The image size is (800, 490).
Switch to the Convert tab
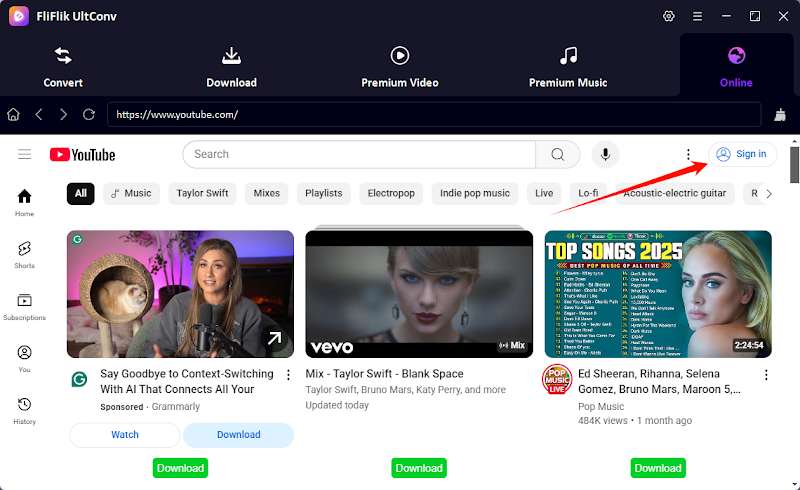click(x=63, y=67)
